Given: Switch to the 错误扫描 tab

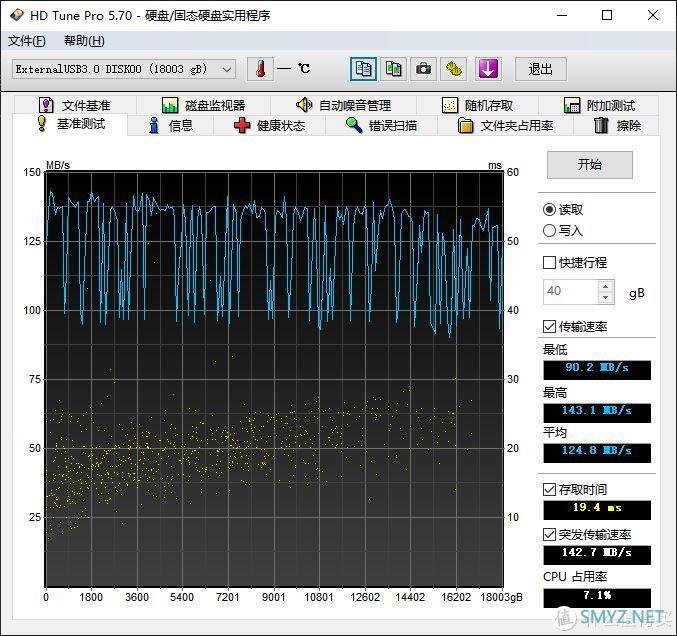Looking at the screenshot, I should [382, 126].
